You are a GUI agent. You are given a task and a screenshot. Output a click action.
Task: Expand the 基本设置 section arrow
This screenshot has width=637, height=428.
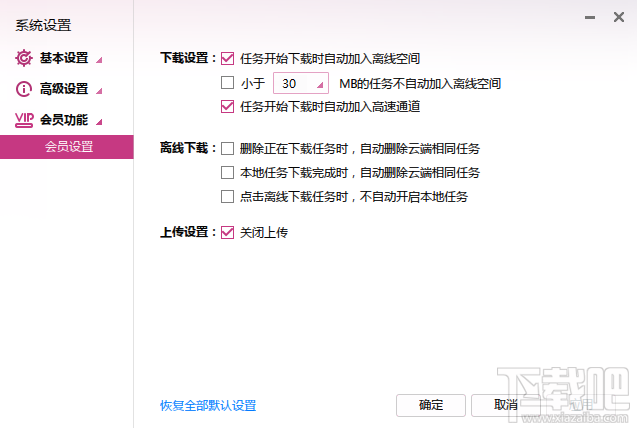point(99,60)
